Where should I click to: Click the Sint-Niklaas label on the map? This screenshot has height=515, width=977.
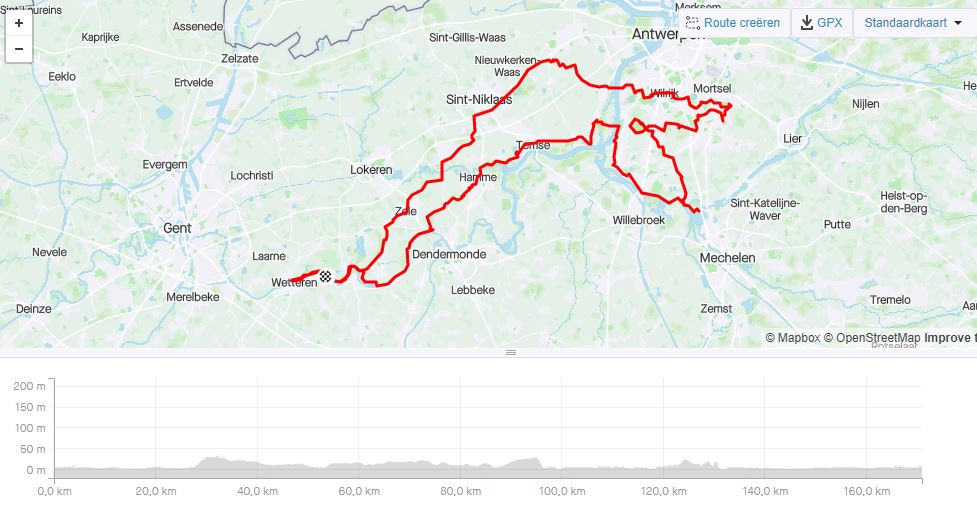point(479,99)
